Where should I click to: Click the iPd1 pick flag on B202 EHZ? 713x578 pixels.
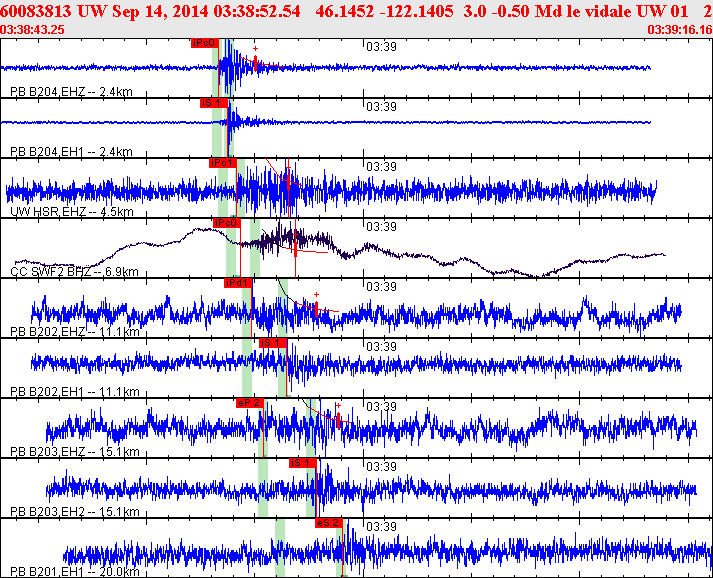237,283
